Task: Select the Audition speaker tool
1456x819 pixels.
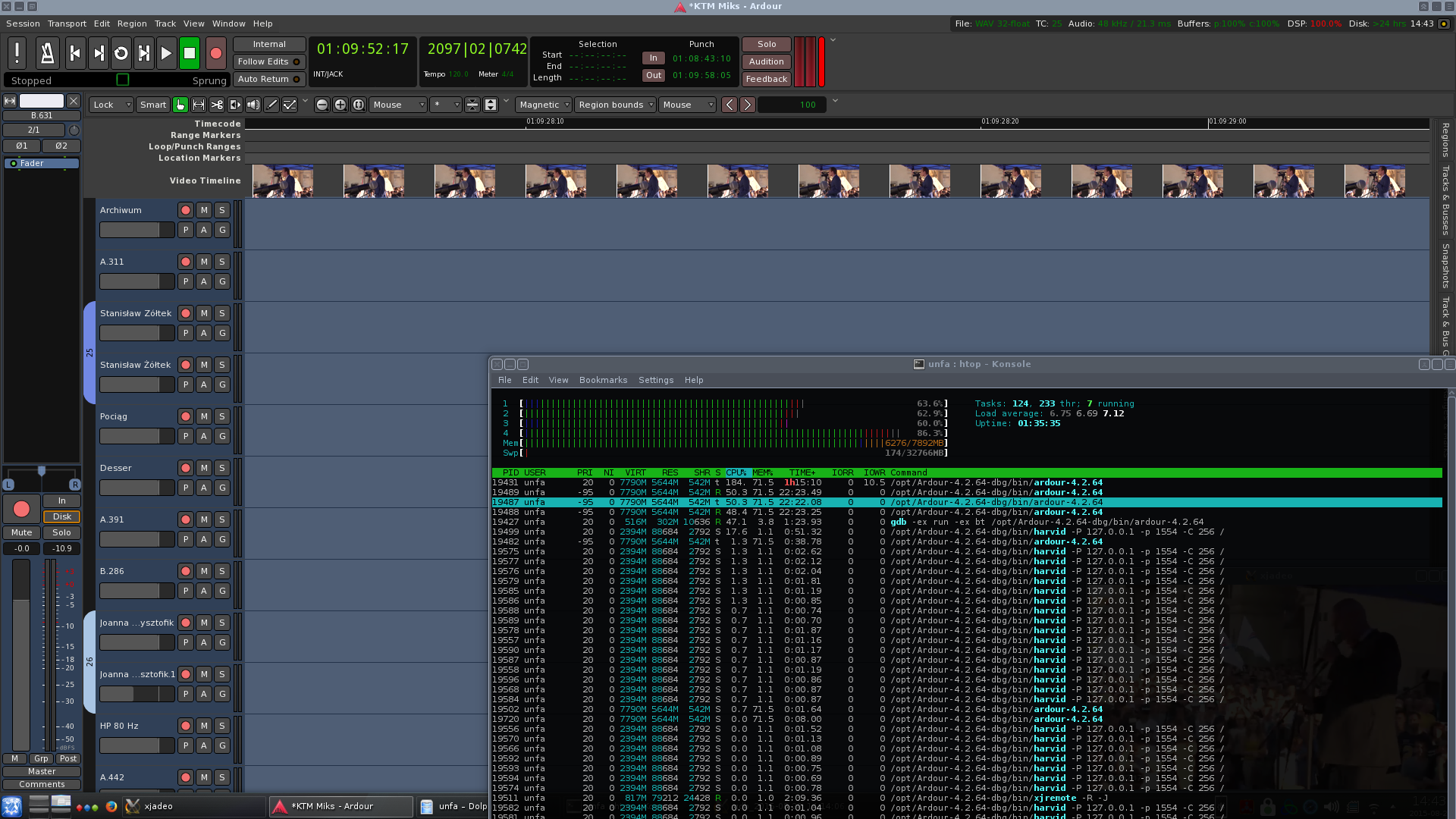Action: click(253, 105)
